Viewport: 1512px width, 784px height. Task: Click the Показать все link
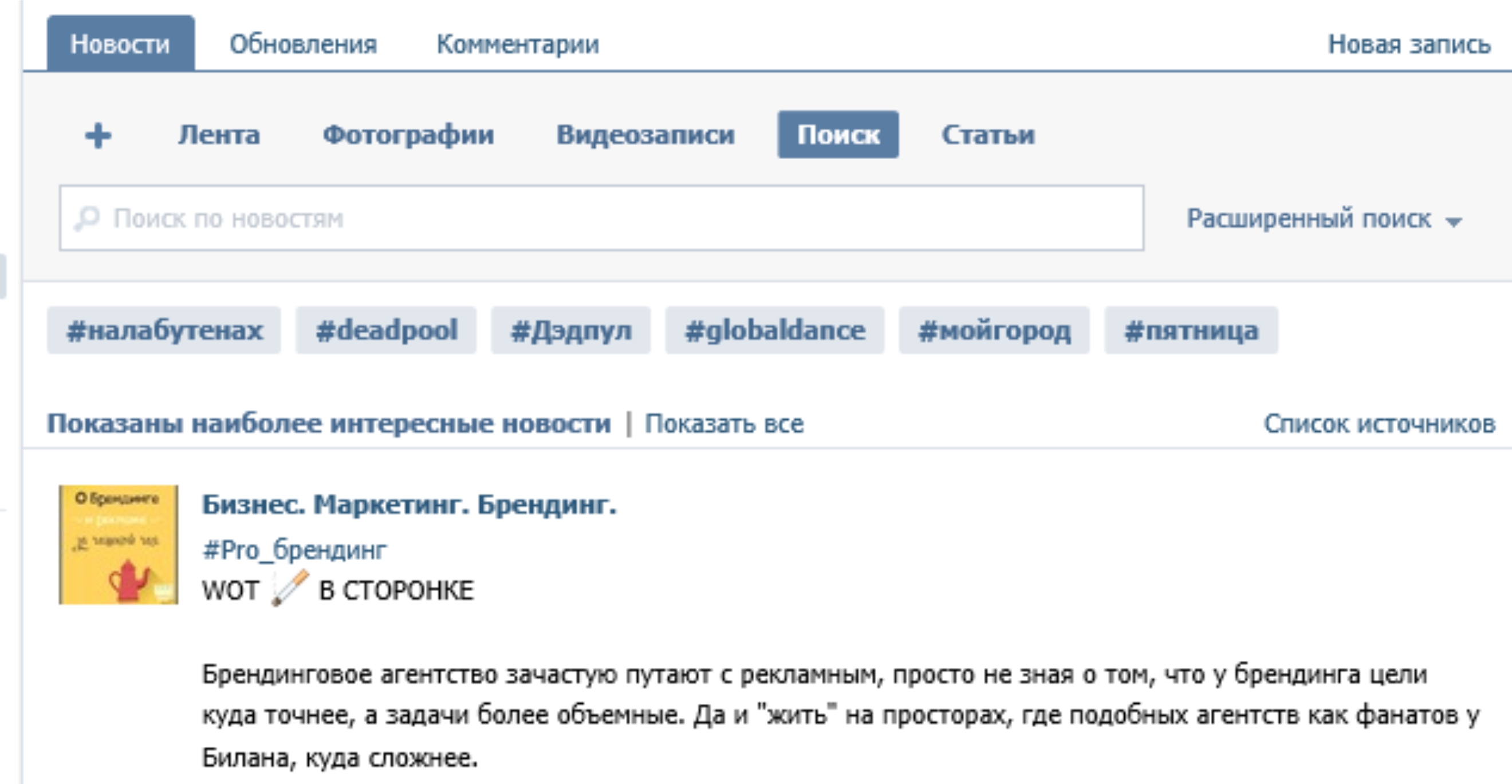point(724,424)
